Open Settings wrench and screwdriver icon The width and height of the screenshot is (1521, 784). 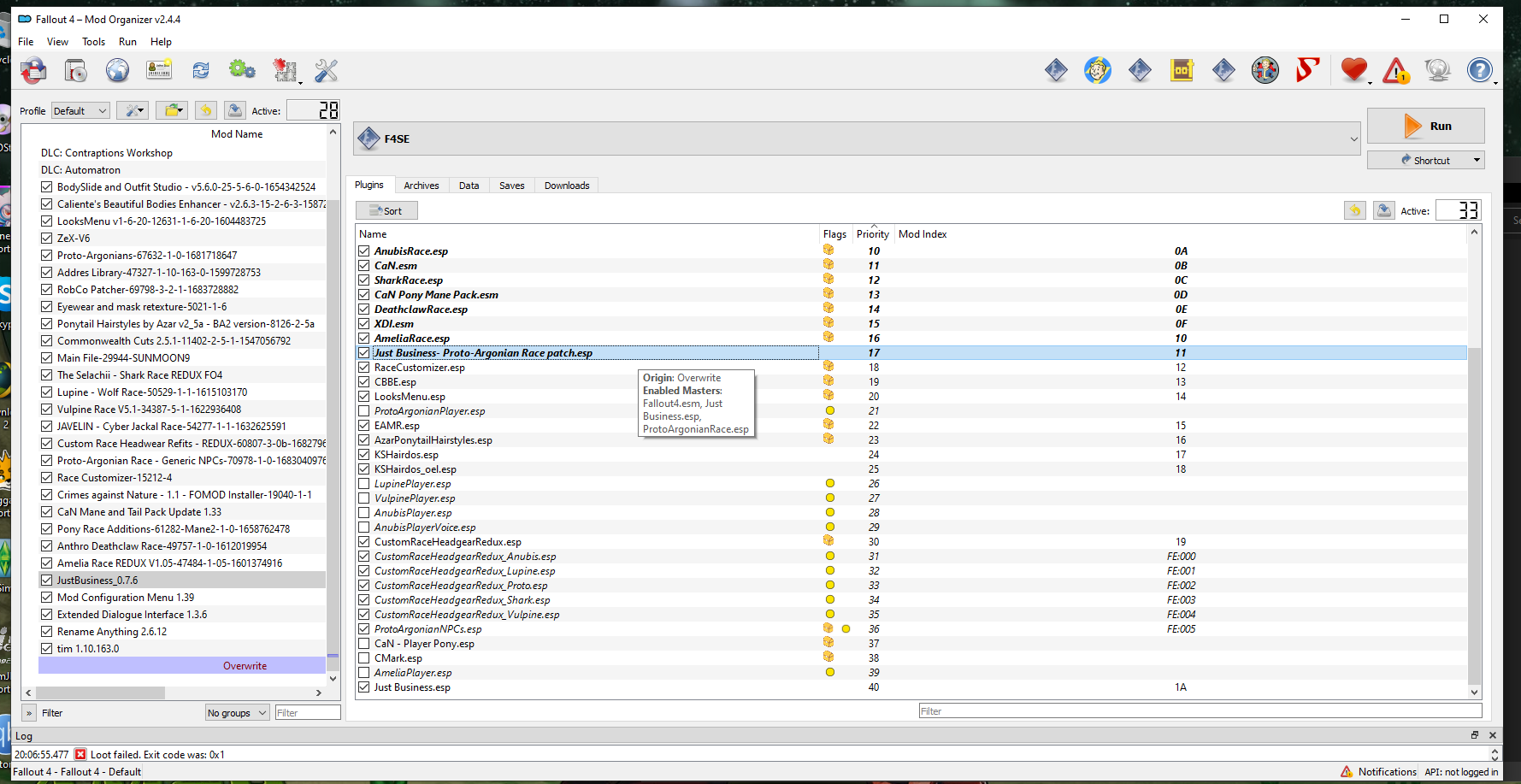point(326,70)
